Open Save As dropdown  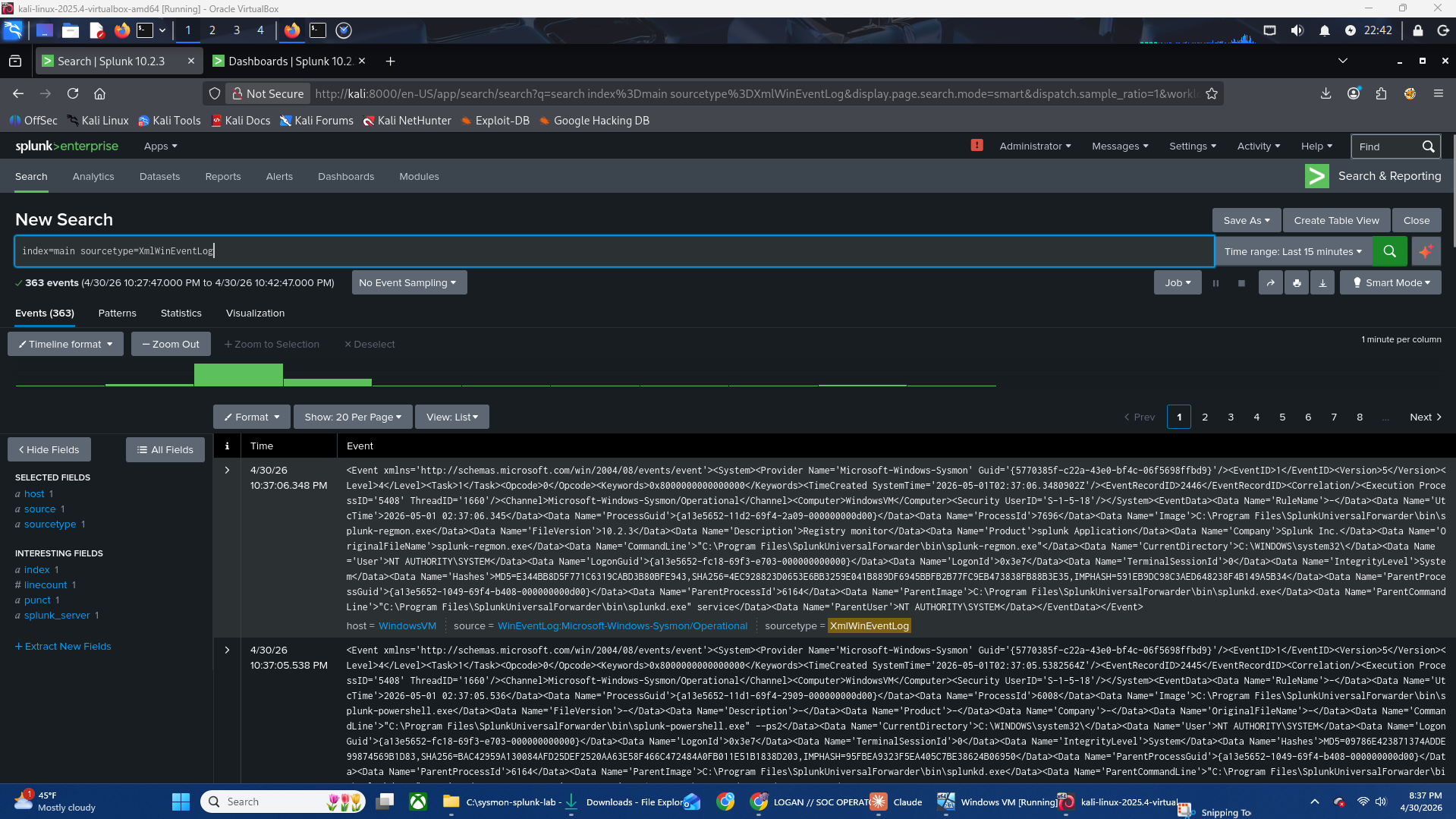tap(1247, 220)
